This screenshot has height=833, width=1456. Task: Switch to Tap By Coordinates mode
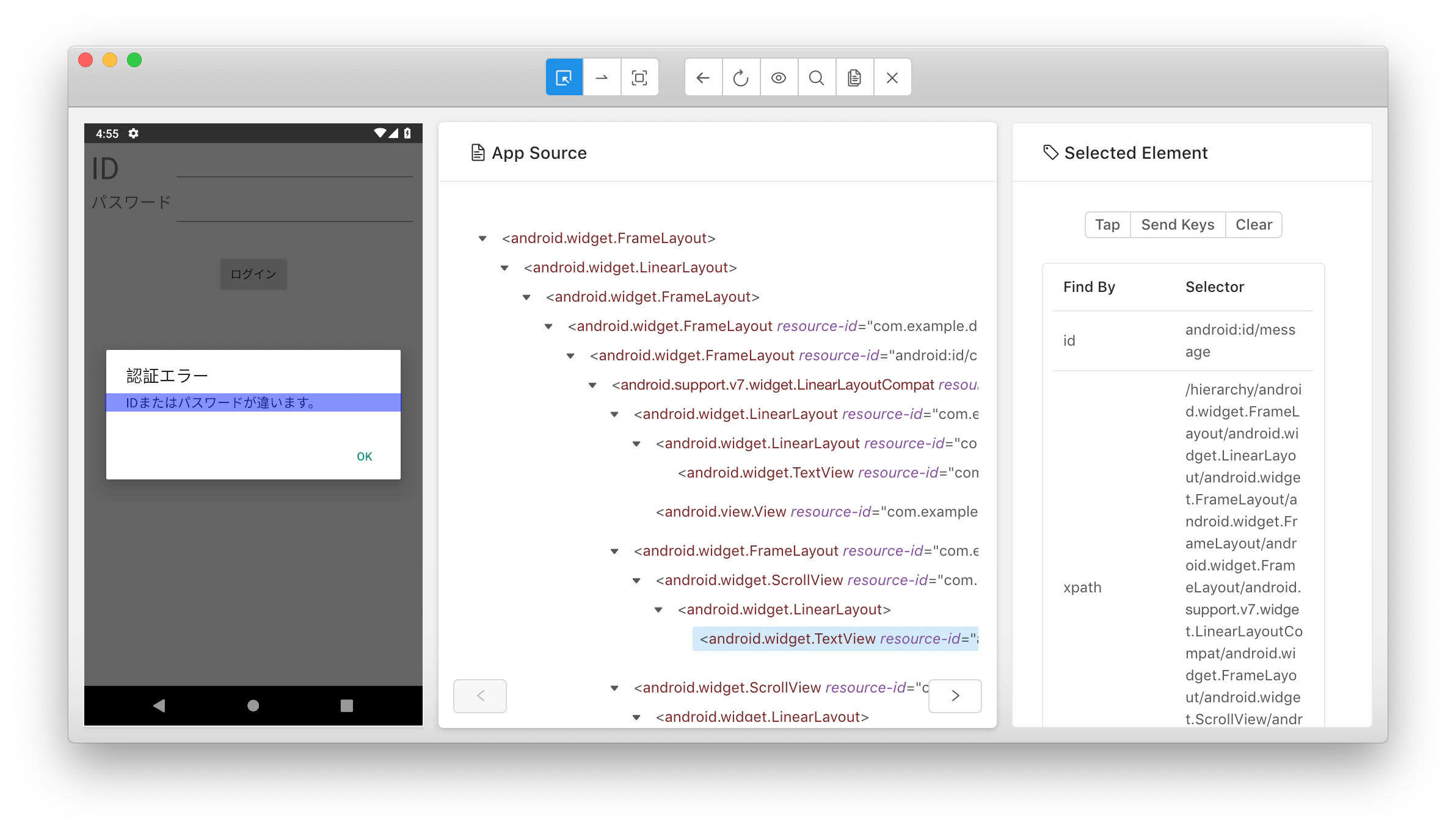pyautogui.click(x=639, y=78)
